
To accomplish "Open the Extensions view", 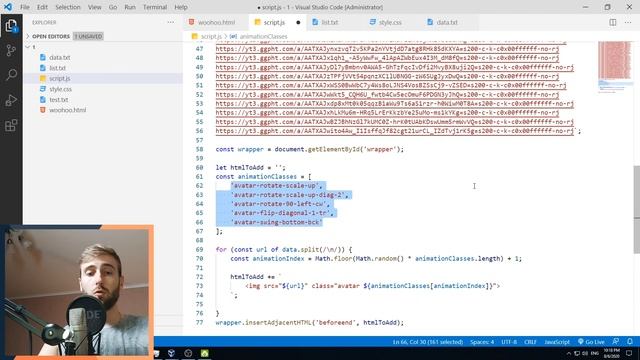I will coord(11,125).
